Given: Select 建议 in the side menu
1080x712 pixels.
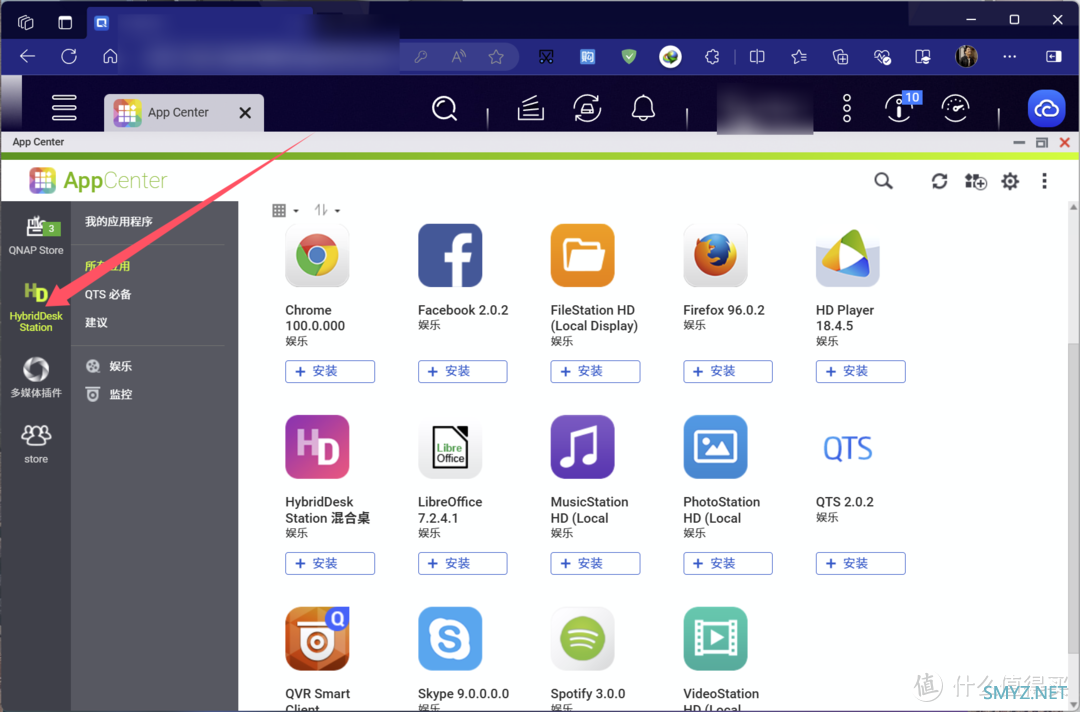Looking at the screenshot, I should [x=96, y=322].
